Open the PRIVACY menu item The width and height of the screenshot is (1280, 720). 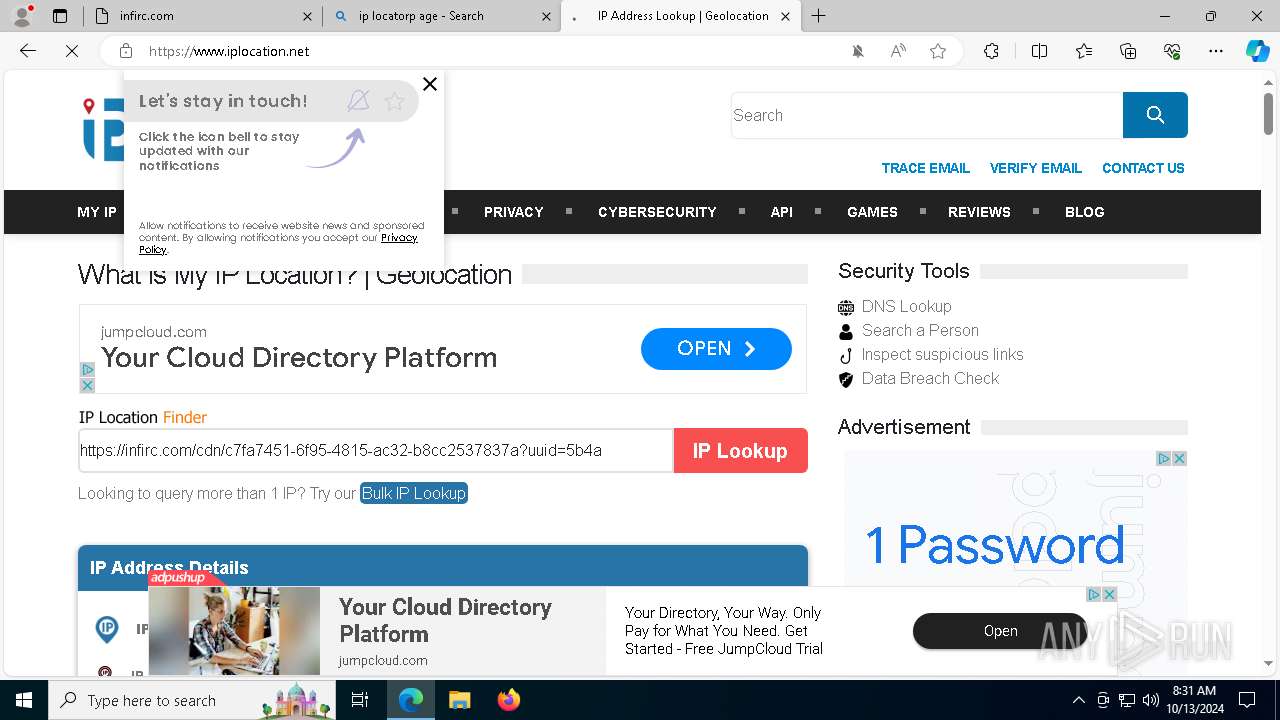pyautogui.click(x=514, y=212)
